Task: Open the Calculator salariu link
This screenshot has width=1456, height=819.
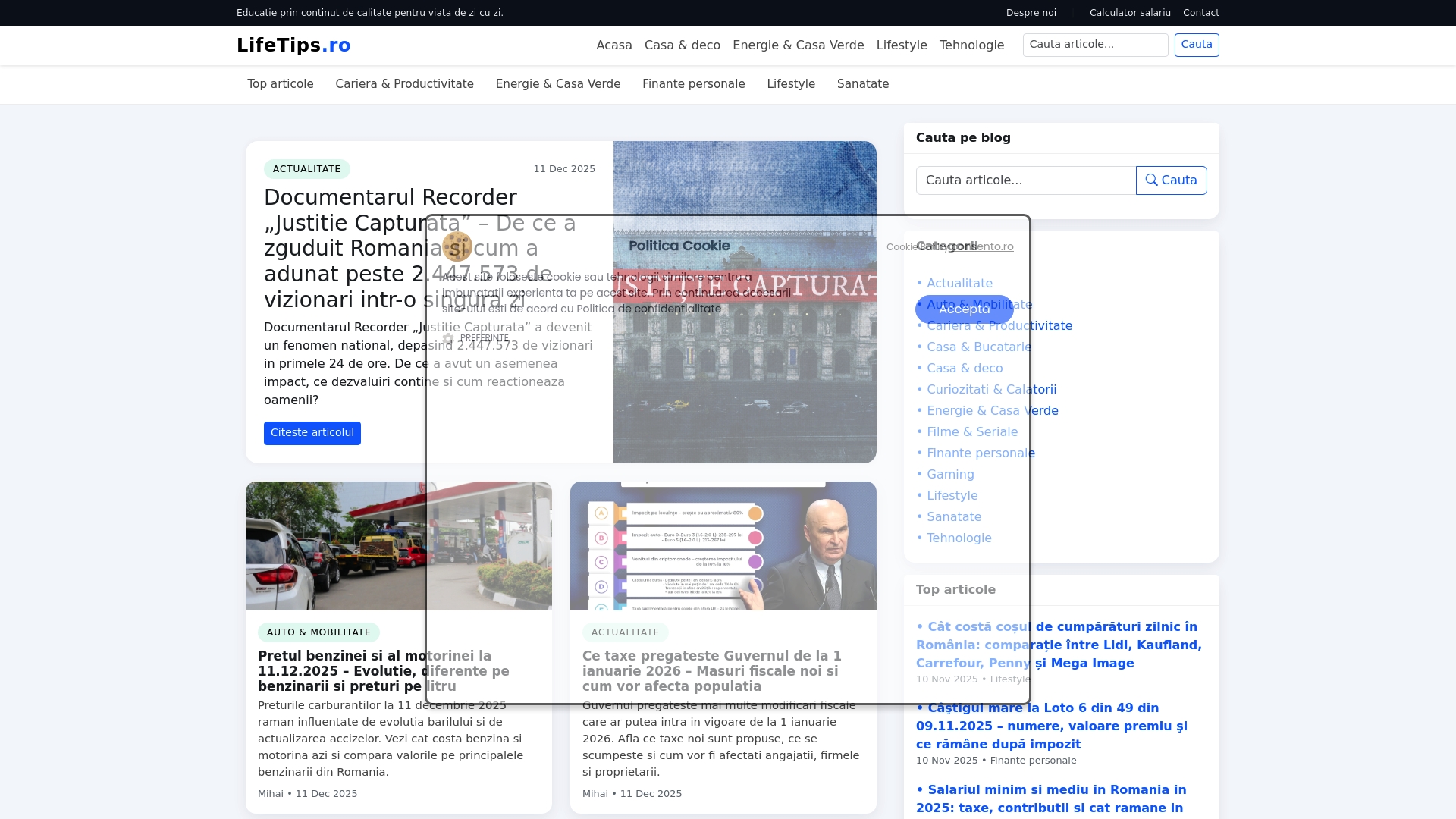Action: point(1129,13)
